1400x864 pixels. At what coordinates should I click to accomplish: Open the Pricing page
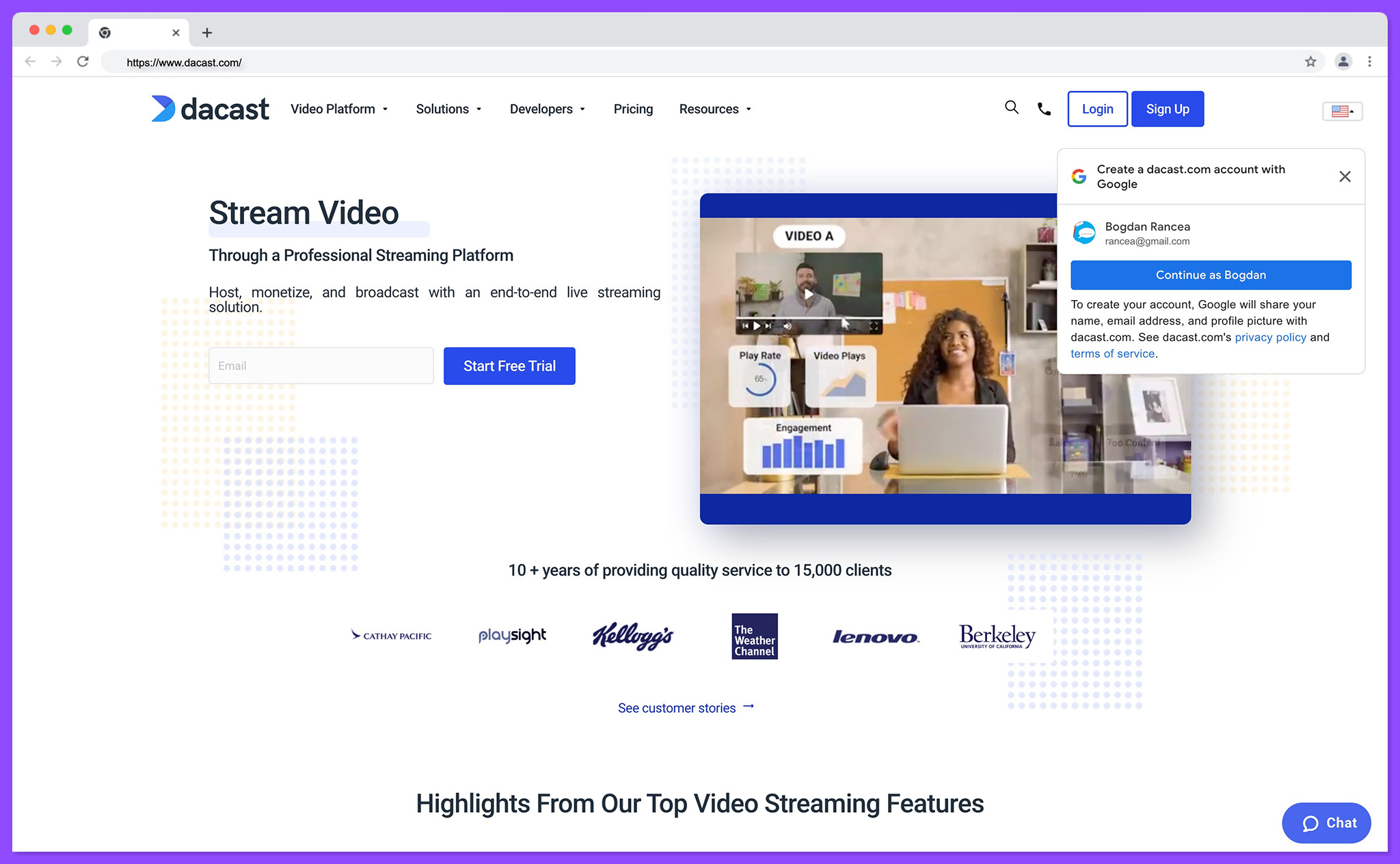tap(633, 109)
